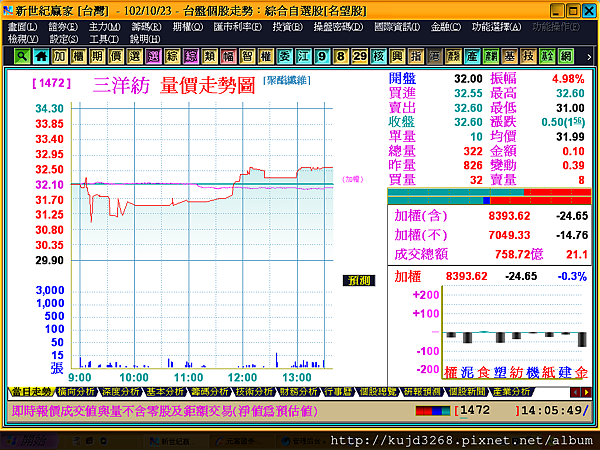Click the lower buy/sell ratio bar
The width and height of the screenshot is (600, 450).
pyautogui.click(x=489, y=200)
